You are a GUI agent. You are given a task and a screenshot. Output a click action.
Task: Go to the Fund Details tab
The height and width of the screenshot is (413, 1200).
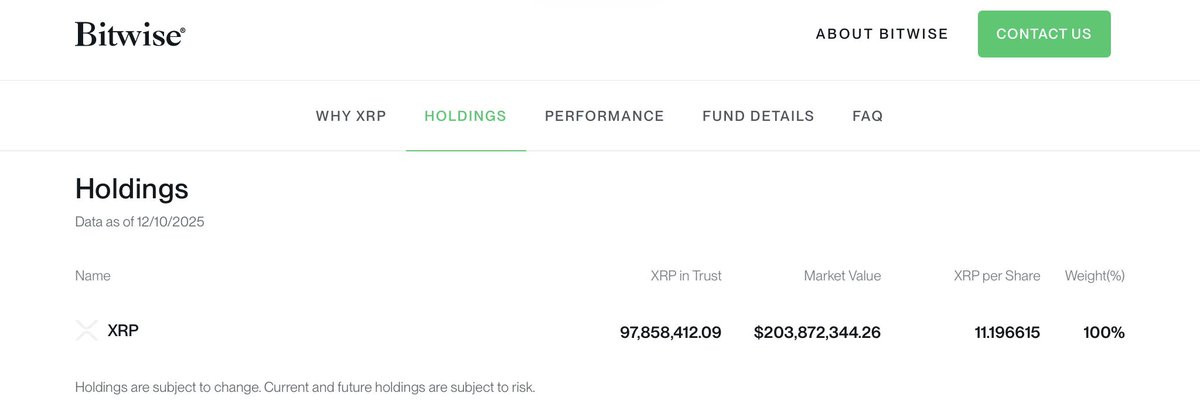point(758,116)
